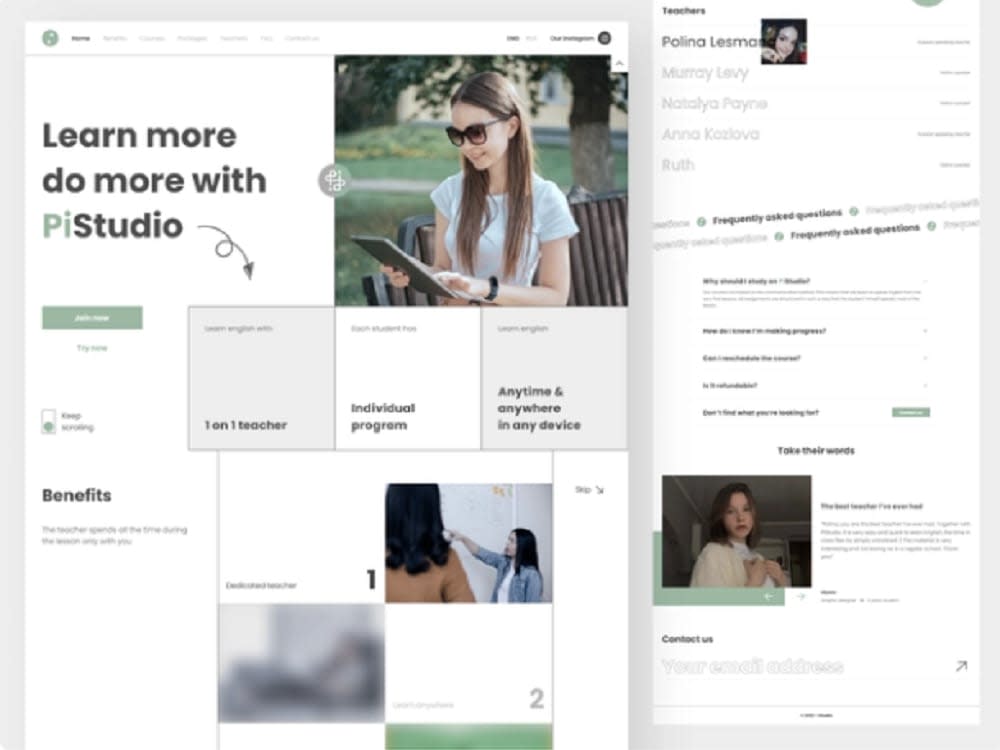Click the green PiStudio logo in navbar

[50, 38]
